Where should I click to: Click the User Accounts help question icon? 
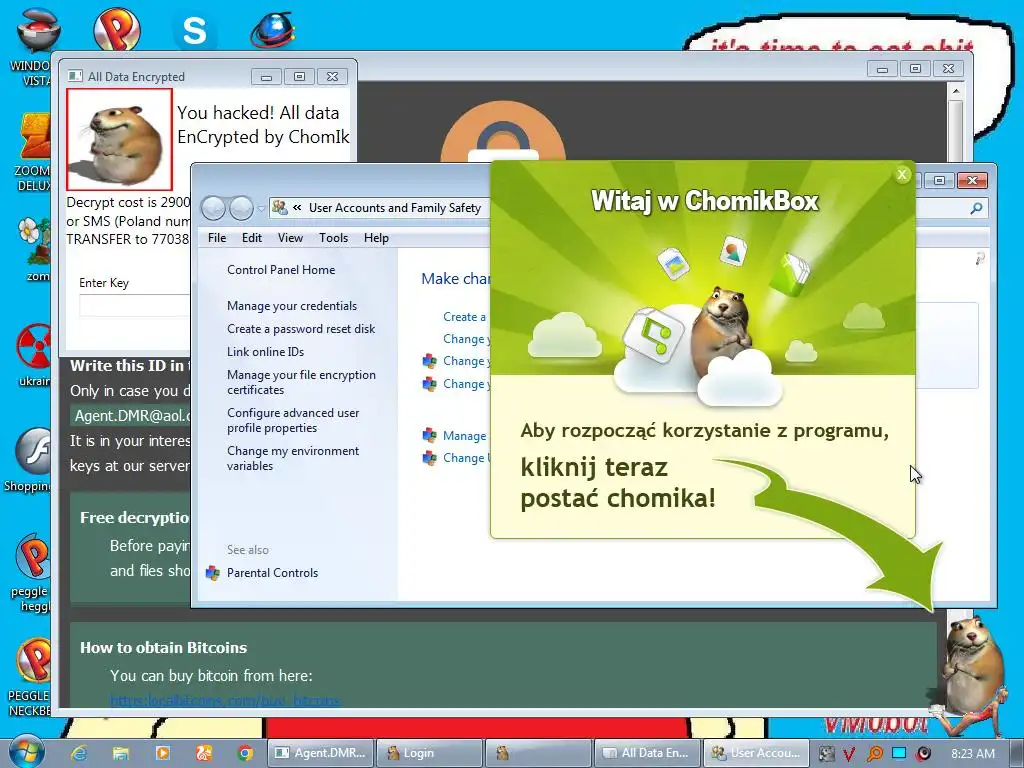pos(980,259)
